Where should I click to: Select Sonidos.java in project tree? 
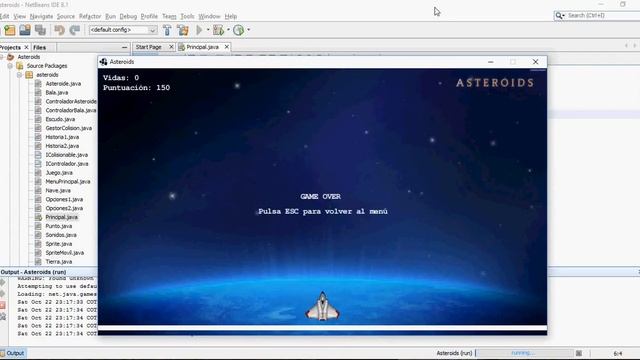(x=61, y=235)
